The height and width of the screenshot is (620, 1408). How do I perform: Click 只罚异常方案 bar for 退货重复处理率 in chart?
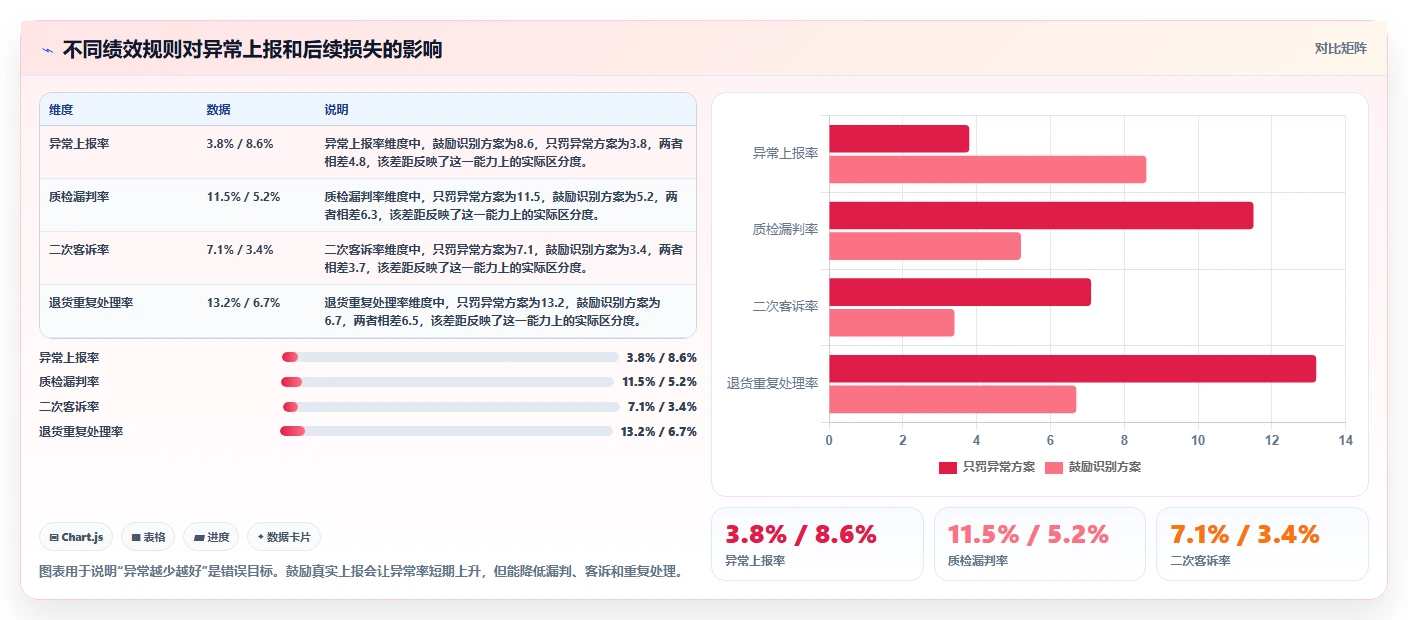(x=1072, y=369)
